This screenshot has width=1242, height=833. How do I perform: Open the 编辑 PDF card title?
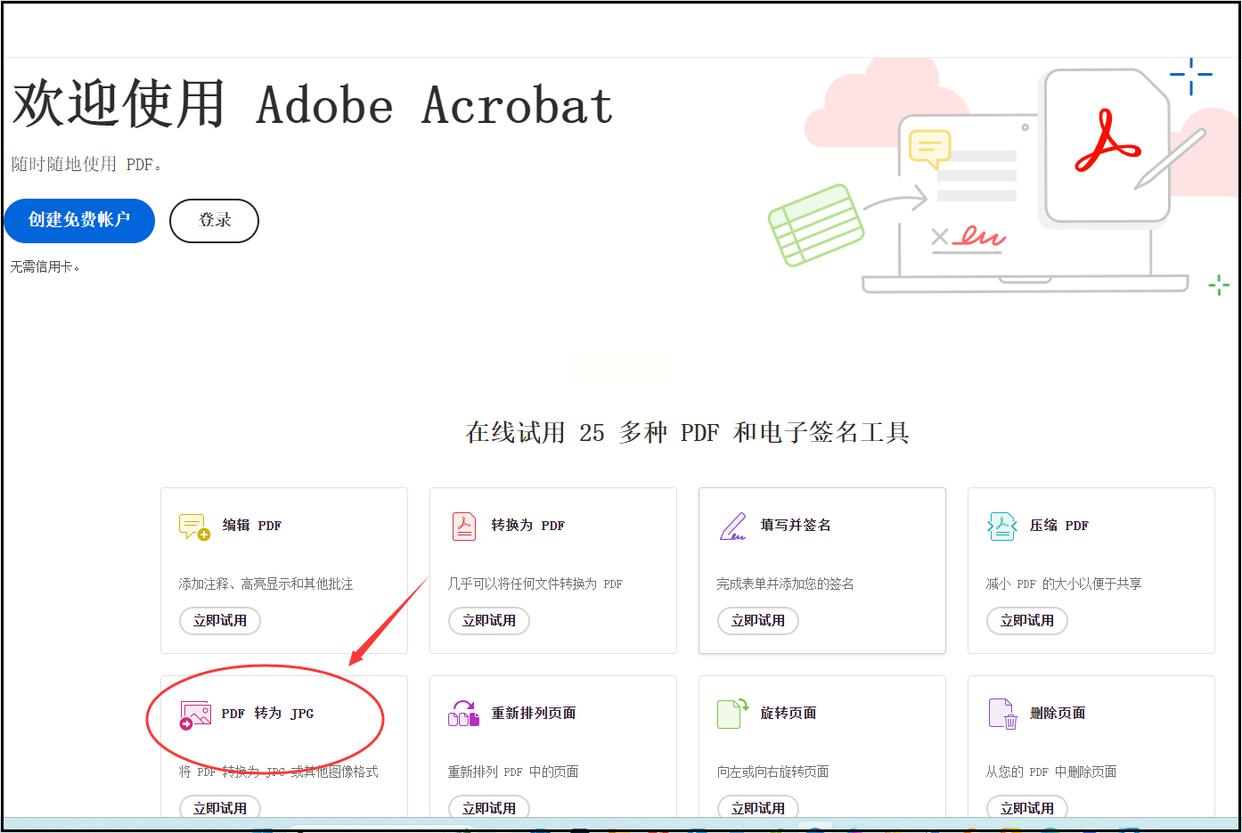252,525
